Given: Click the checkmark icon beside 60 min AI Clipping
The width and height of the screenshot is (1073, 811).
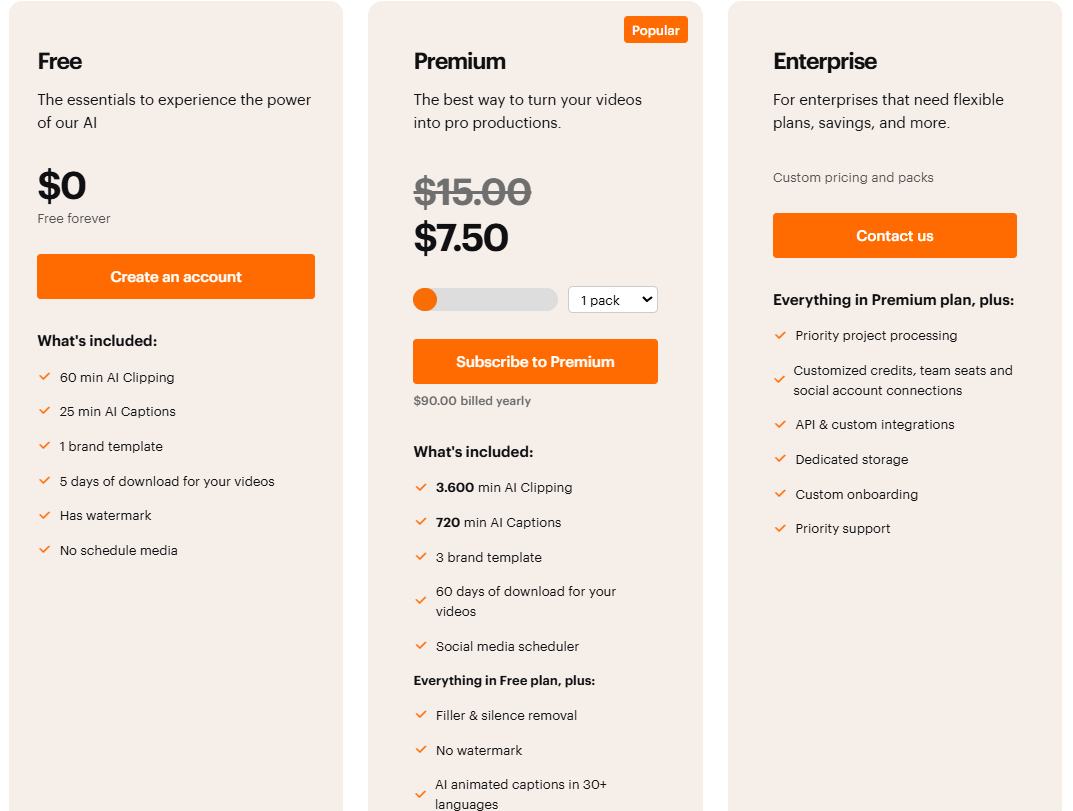Looking at the screenshot, I should pos(44,377).
